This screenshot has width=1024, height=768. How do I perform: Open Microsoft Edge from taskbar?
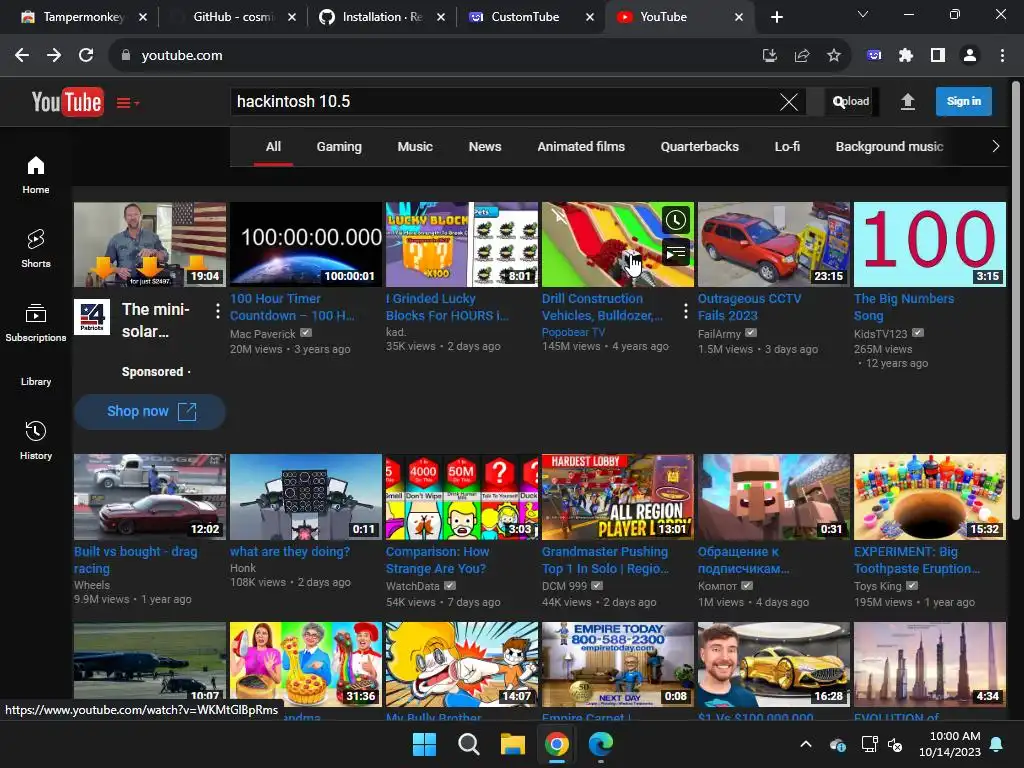click(x=601, y=744)
